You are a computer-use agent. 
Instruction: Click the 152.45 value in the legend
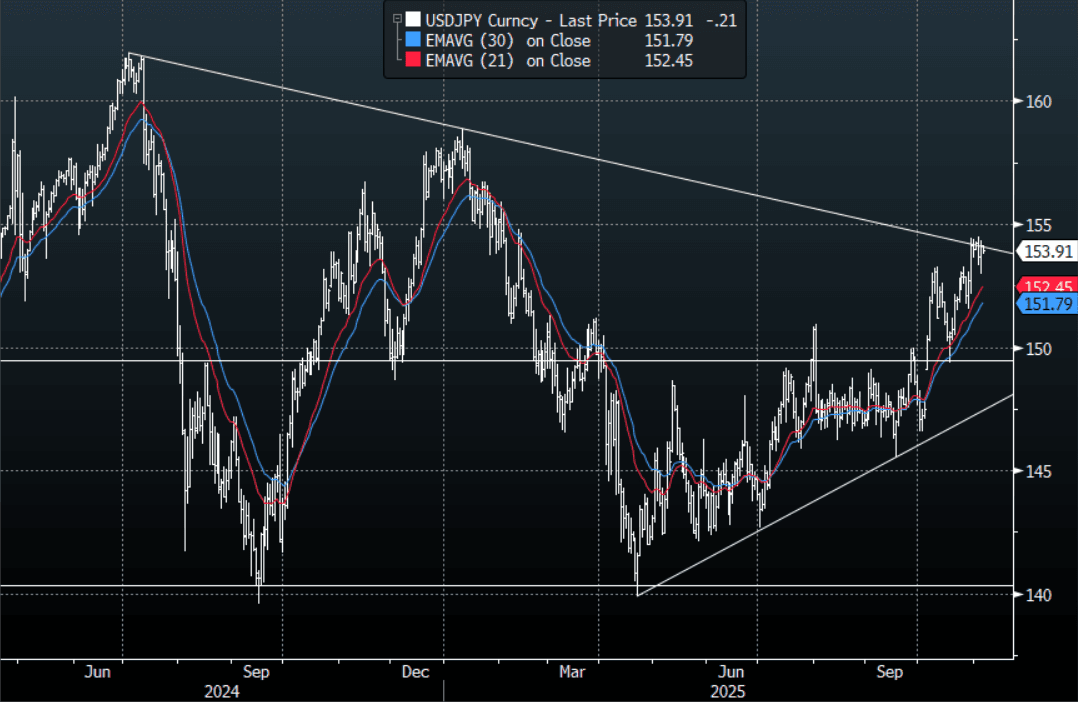pos(668,61)
